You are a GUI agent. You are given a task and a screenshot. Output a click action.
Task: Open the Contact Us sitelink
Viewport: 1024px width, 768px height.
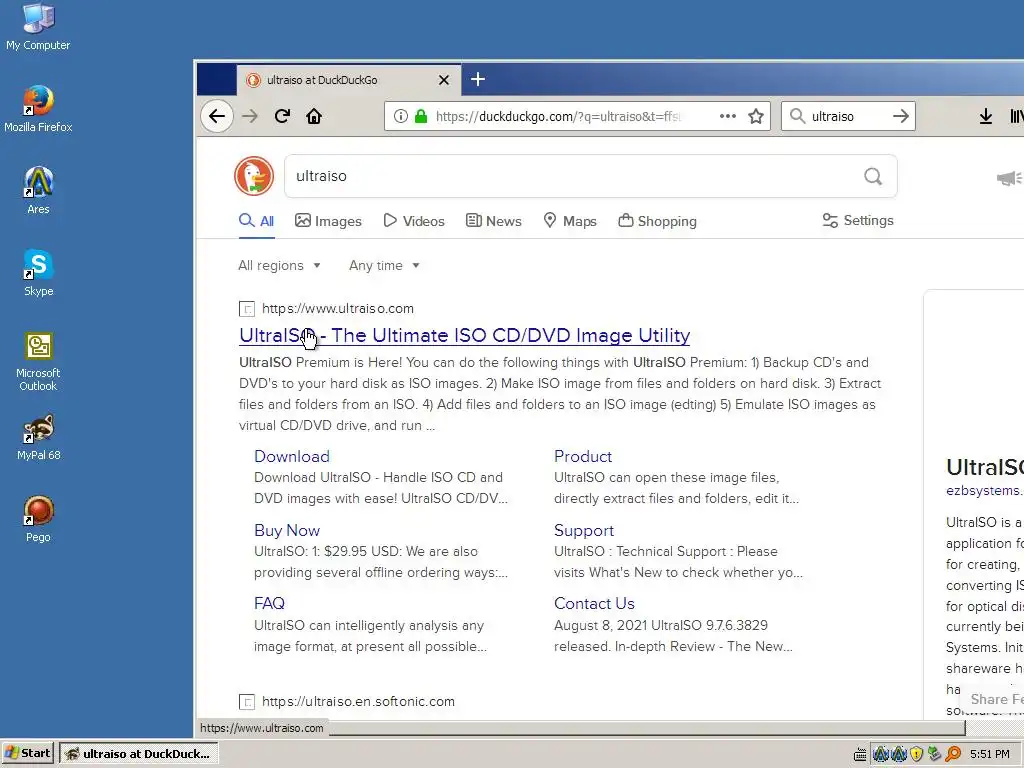(x=594, y=603)
